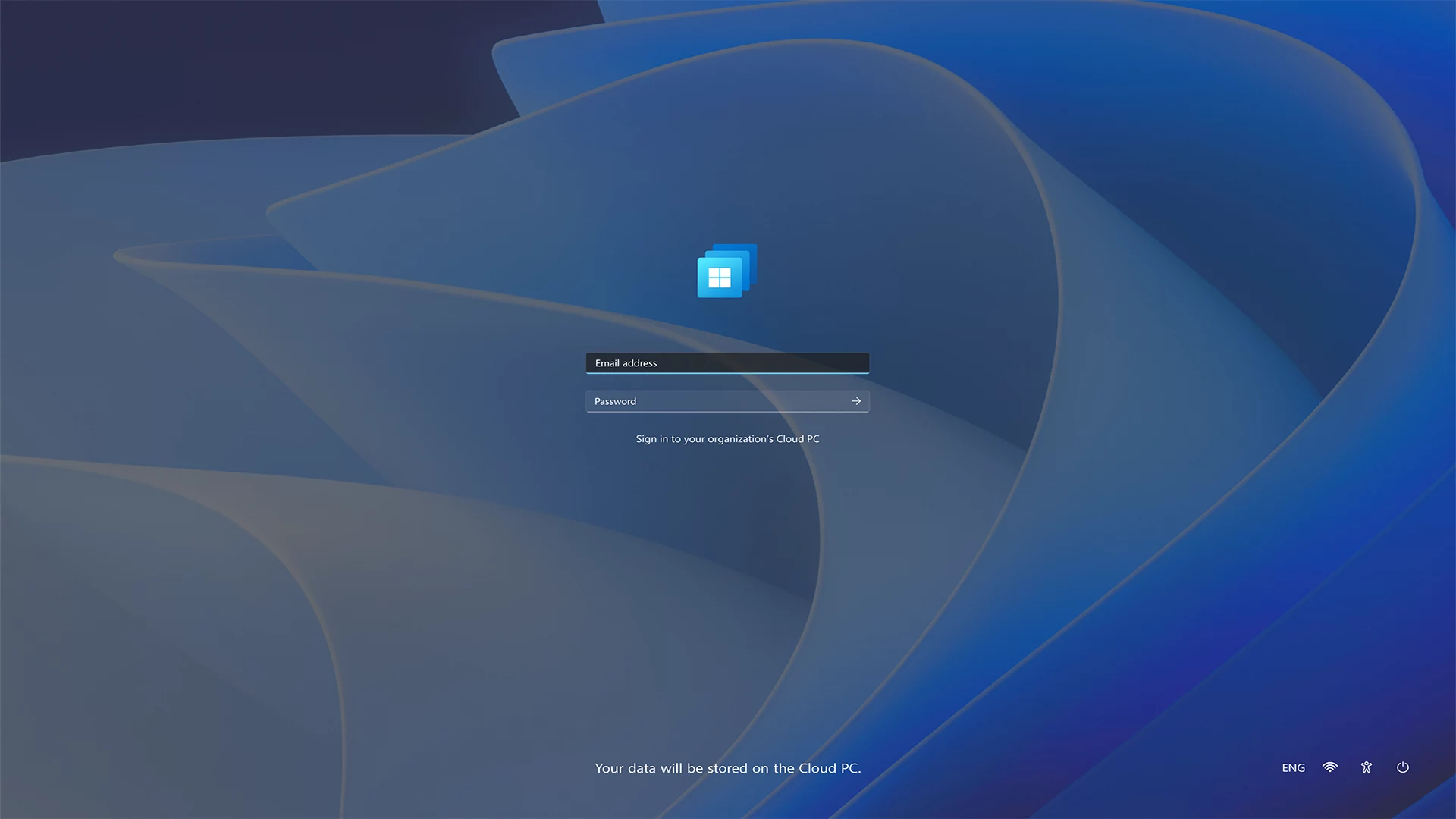Viewport: 1456px width, 819px height.
Task: Check network connection status via Wi-Fi icon
Action: (1329, 767)
